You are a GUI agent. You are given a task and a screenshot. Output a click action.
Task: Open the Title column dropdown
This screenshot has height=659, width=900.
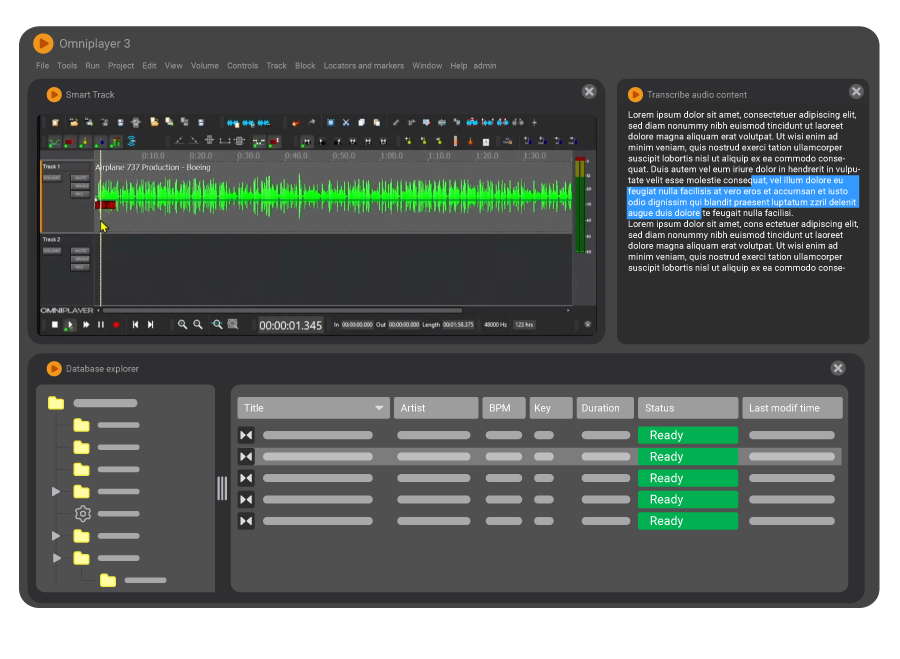[379, 408]
